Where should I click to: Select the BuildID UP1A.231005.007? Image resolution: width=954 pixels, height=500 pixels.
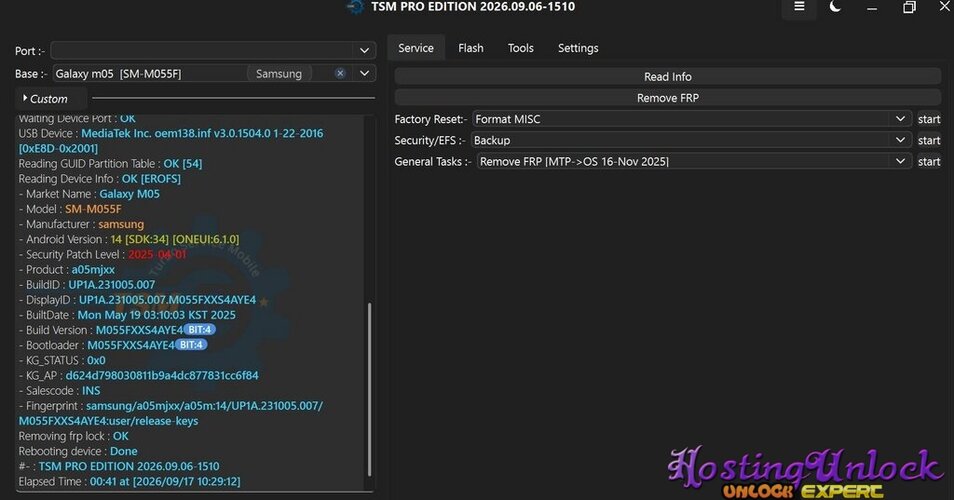click(x=111, y=285)
